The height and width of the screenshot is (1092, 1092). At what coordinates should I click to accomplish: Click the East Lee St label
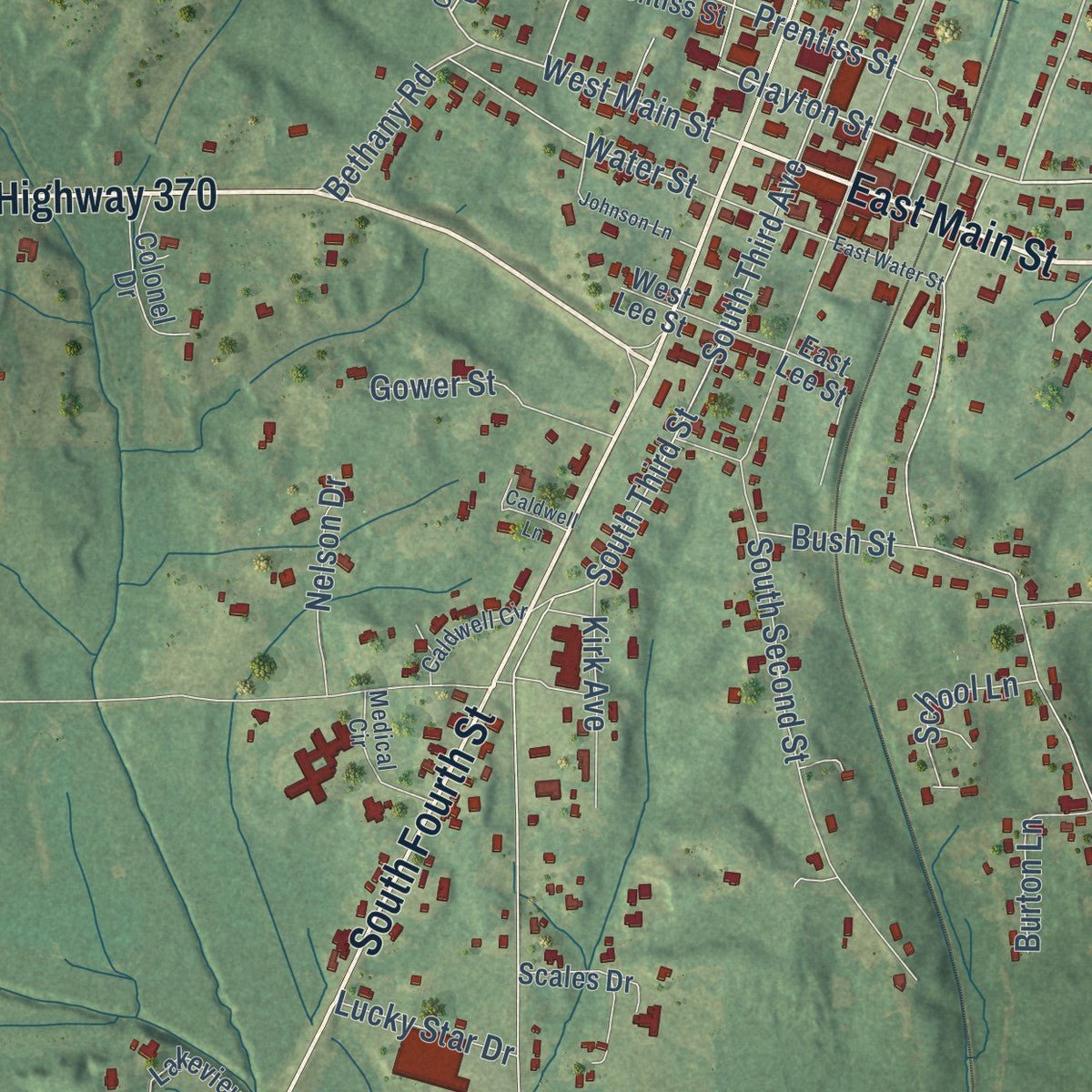tap(814, 371)
